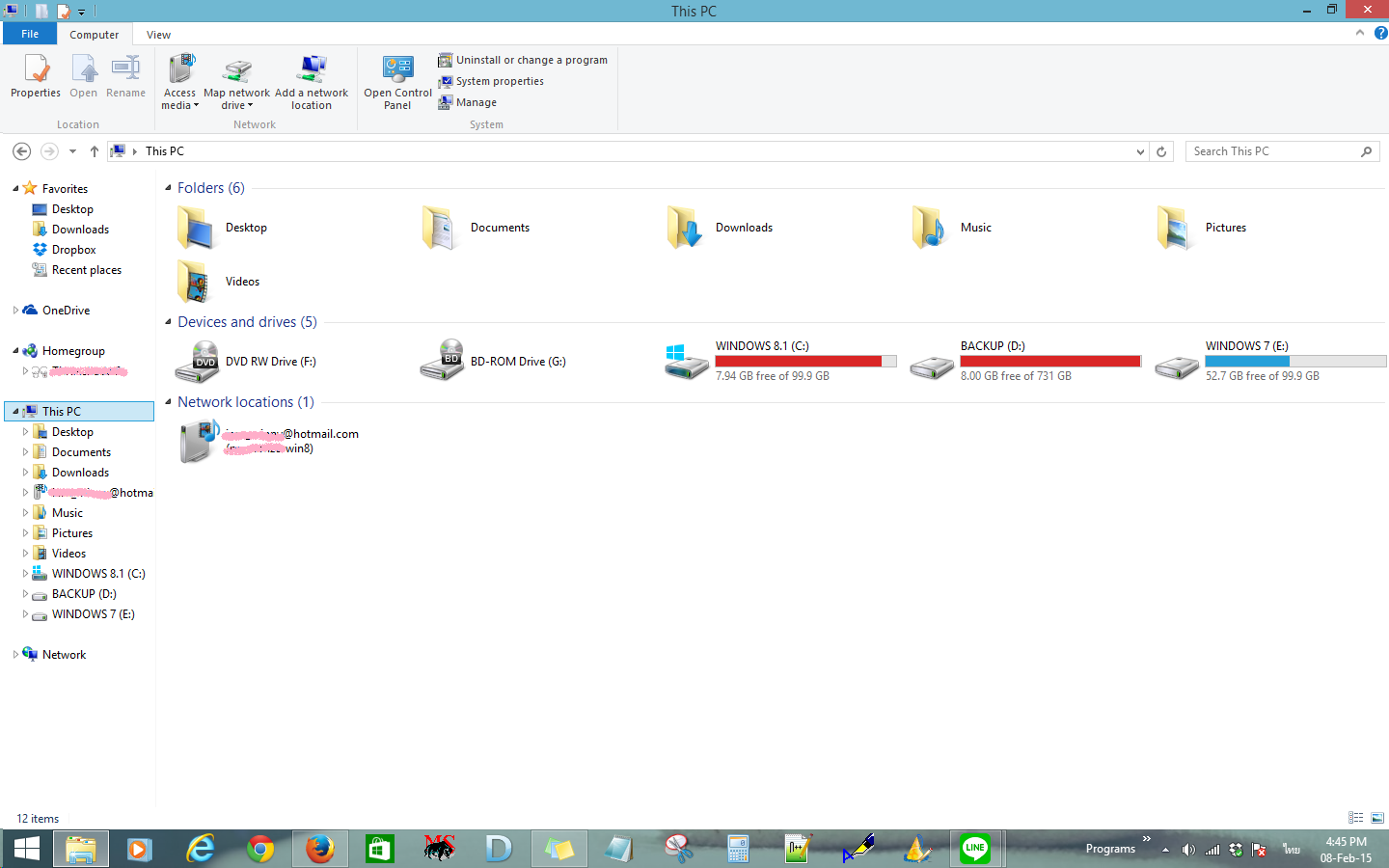Open Properties in the Computer ribbon

coord(36,77)
